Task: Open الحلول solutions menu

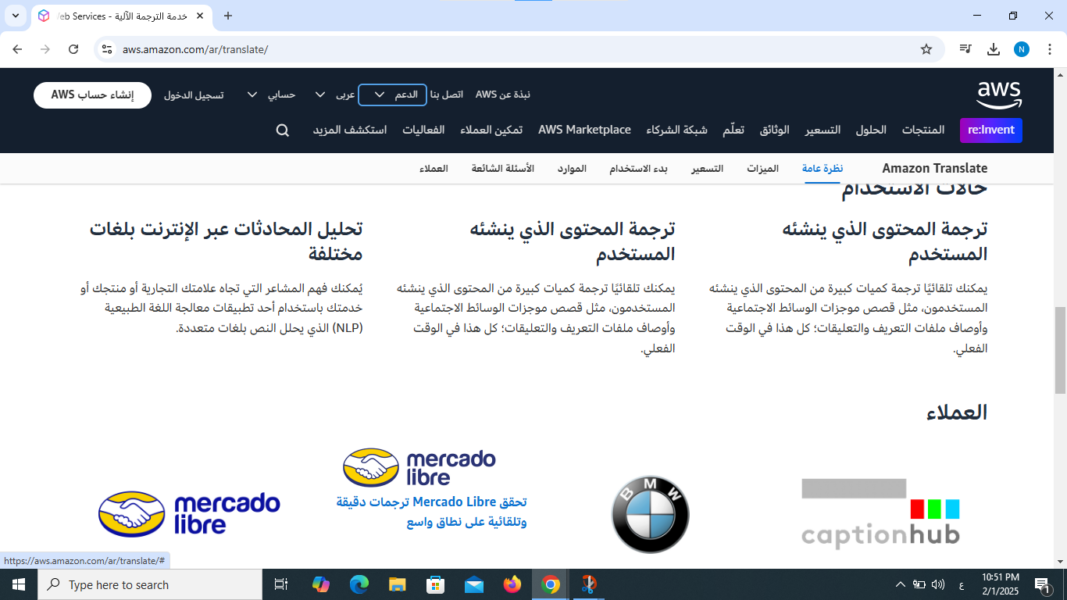Action: pyautogui.click(x=871, y=130)
